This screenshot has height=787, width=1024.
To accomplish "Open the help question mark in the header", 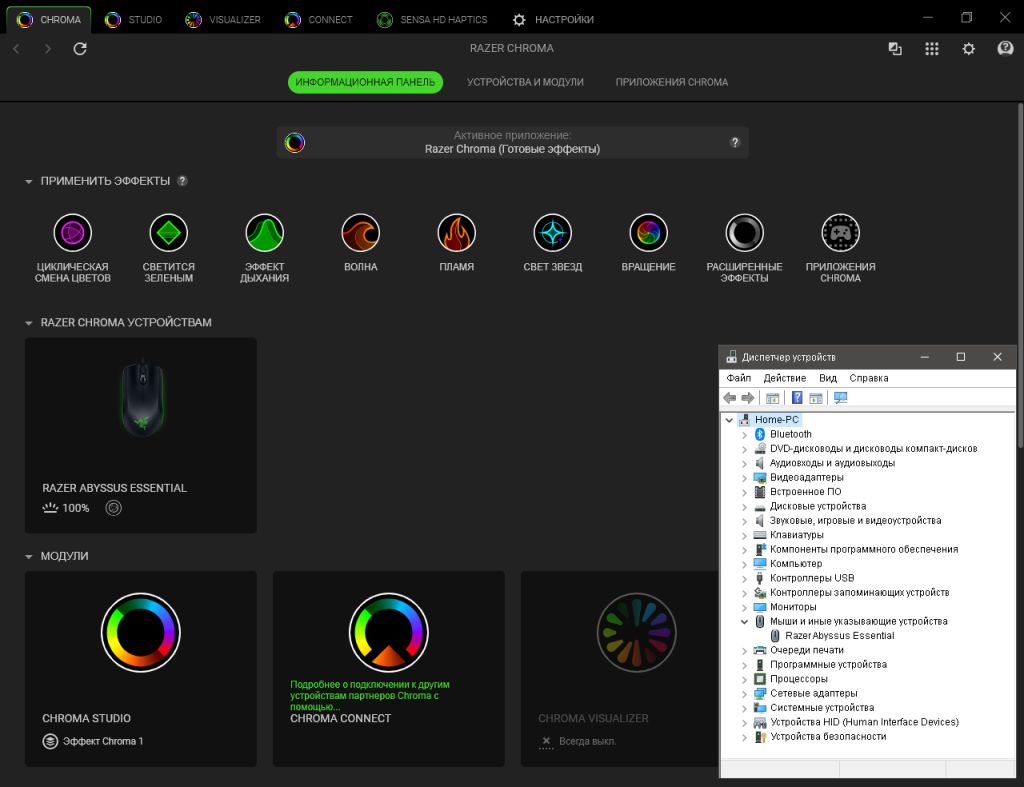I will pyautogui.click(x=1005, y=48).
